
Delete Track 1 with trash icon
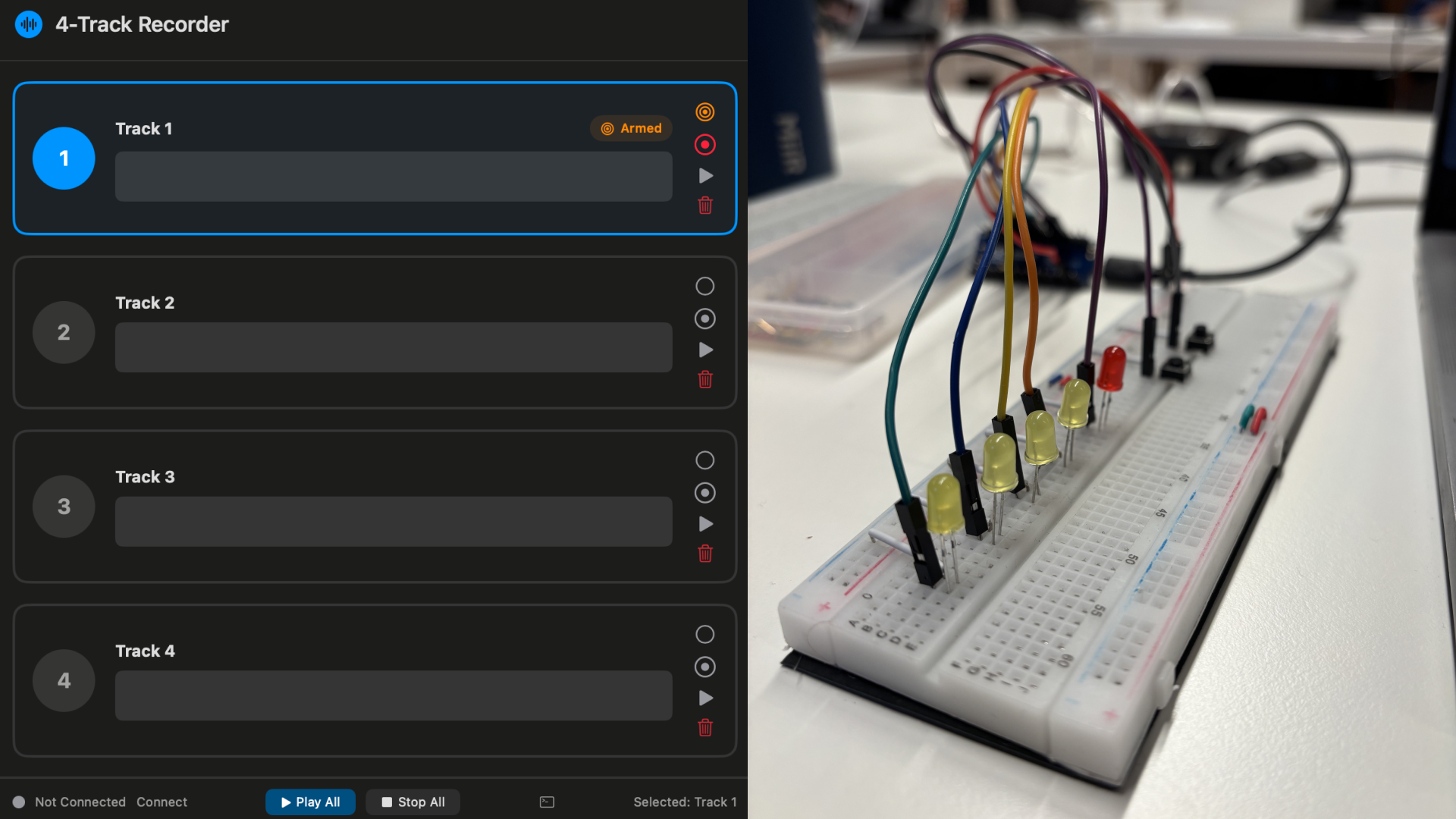click(x=705, y=206)
